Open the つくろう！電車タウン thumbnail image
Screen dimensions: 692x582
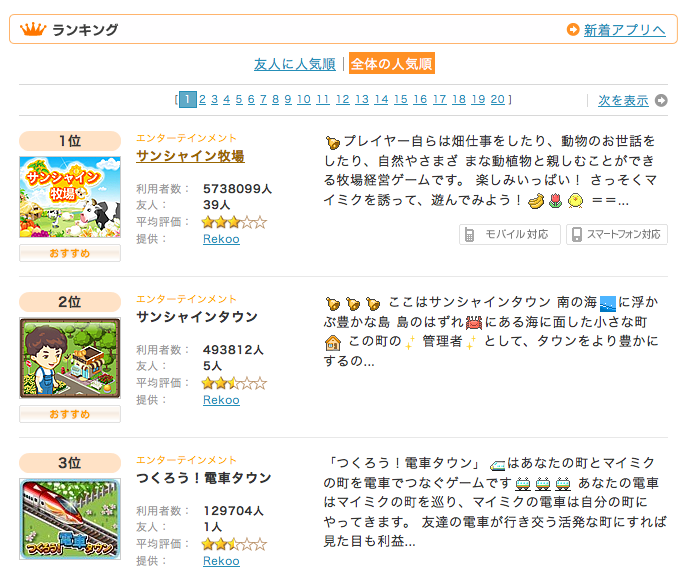click(70, 519)
